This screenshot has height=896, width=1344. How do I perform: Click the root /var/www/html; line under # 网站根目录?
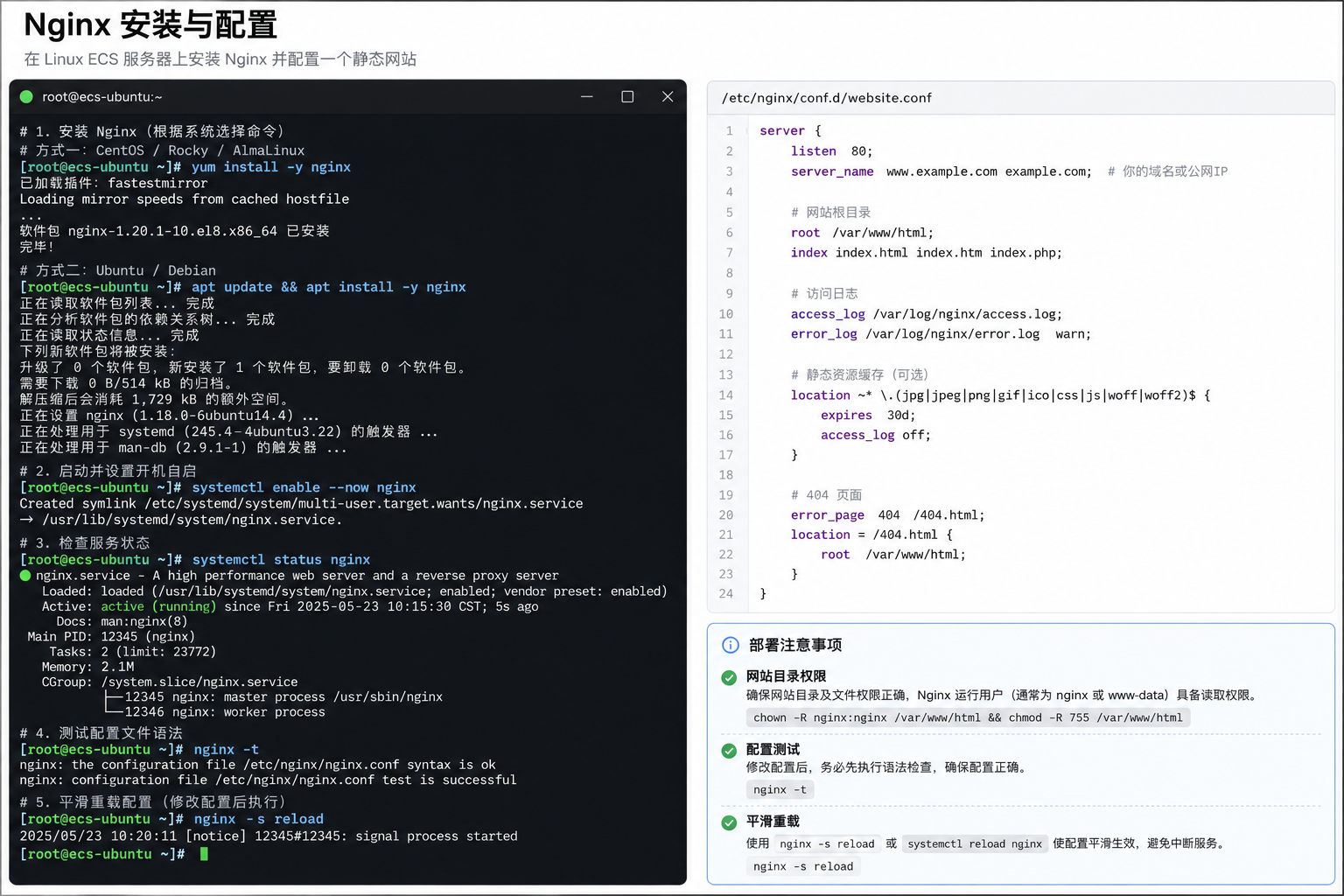coord(862,233)
